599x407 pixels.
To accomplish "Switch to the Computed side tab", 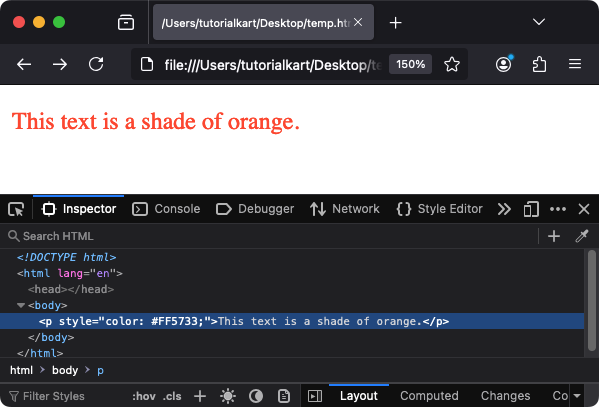I will [x=429, y=396].
